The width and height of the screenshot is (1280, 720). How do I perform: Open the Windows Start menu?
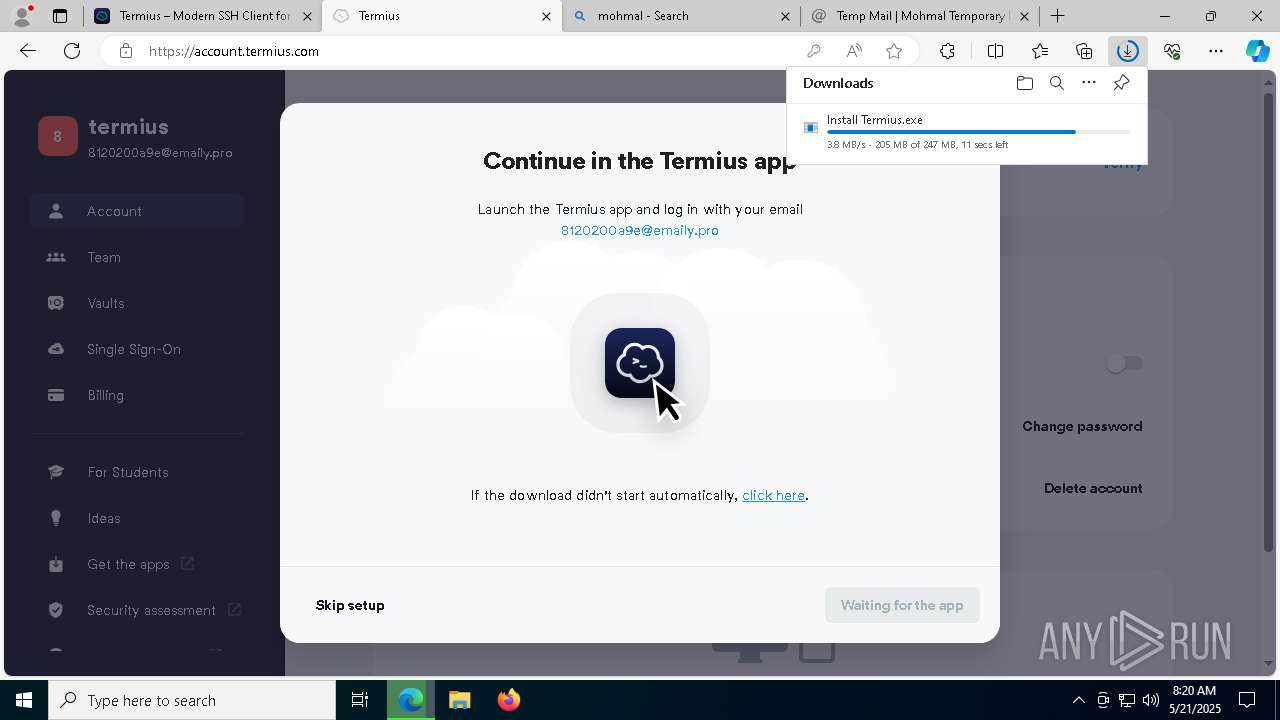click(x=24, y=700)
